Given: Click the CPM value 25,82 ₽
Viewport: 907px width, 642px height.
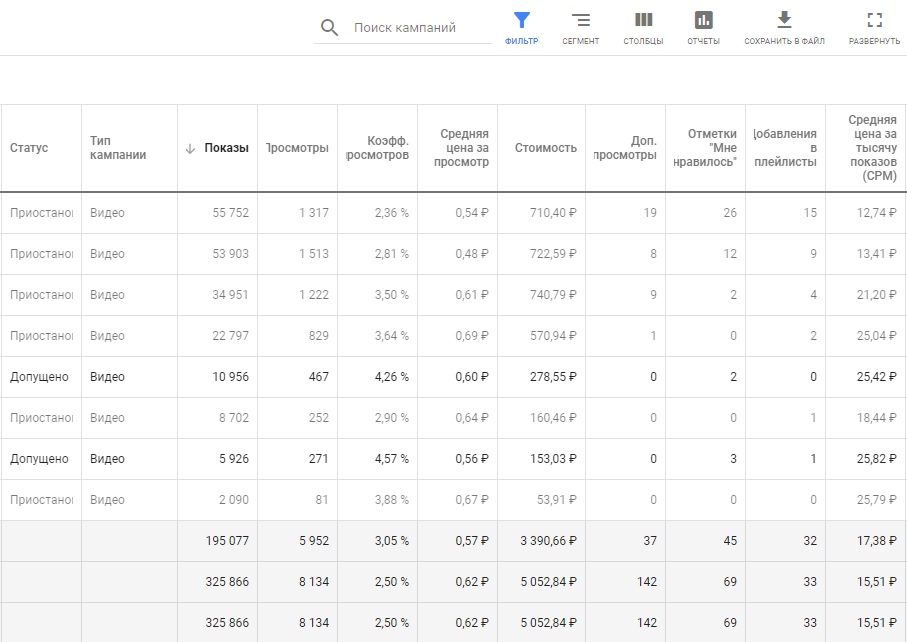Looking at the screenshot, I should [876, 459].
